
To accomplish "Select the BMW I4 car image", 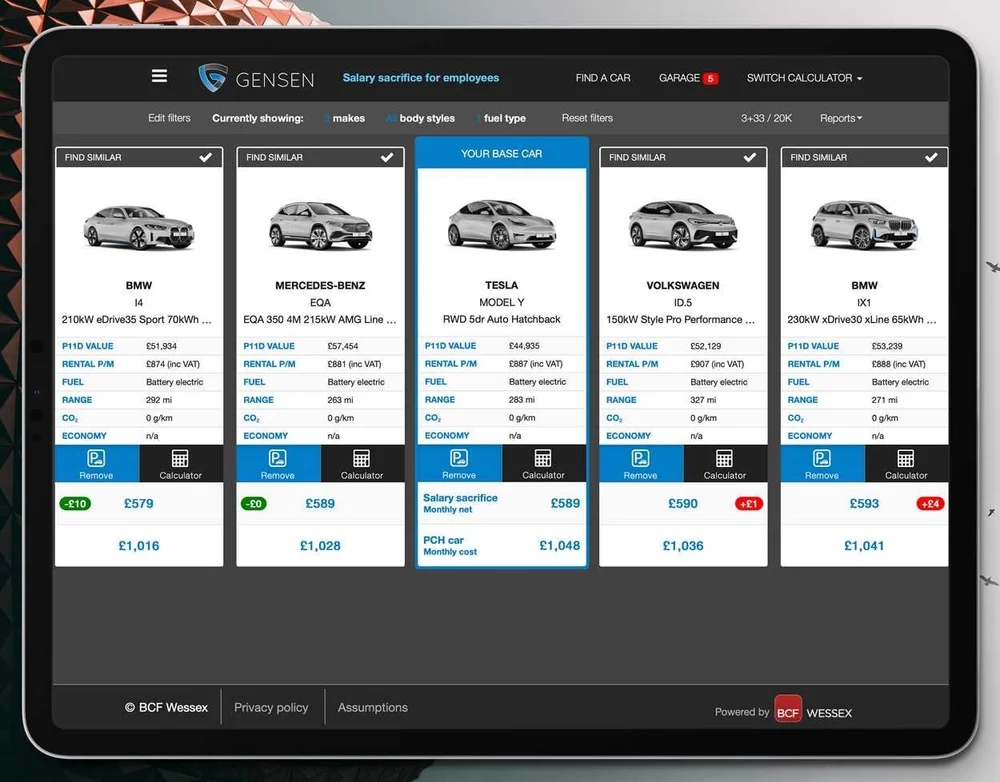I will [139, 227].
